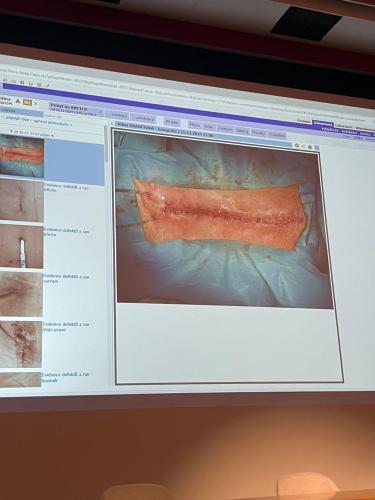Click the last small icon above the main image
Viewport: 375px width, 500px height.
coord(317,147)
